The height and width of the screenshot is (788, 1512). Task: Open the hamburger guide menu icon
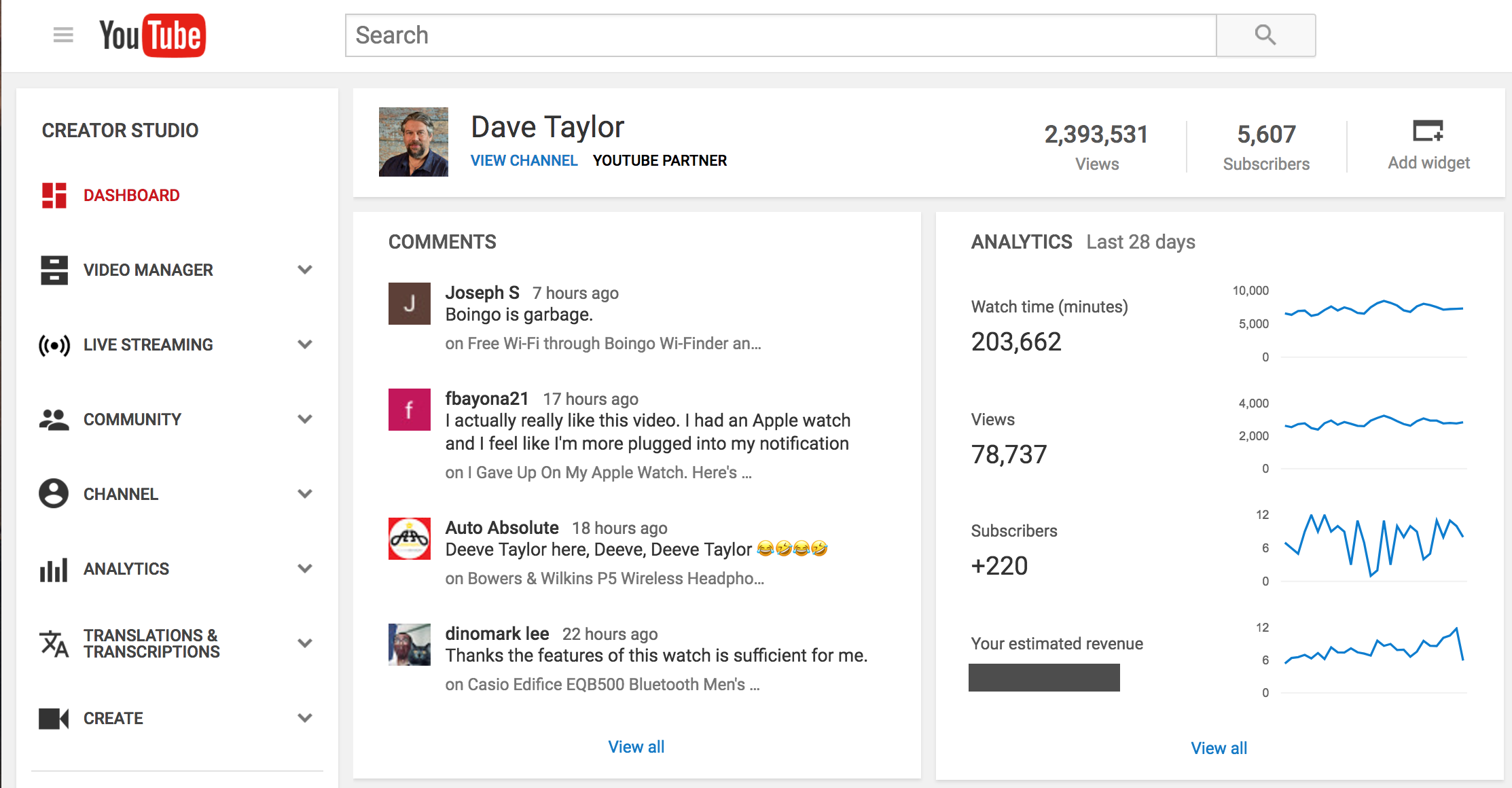(x=63, y=35)
